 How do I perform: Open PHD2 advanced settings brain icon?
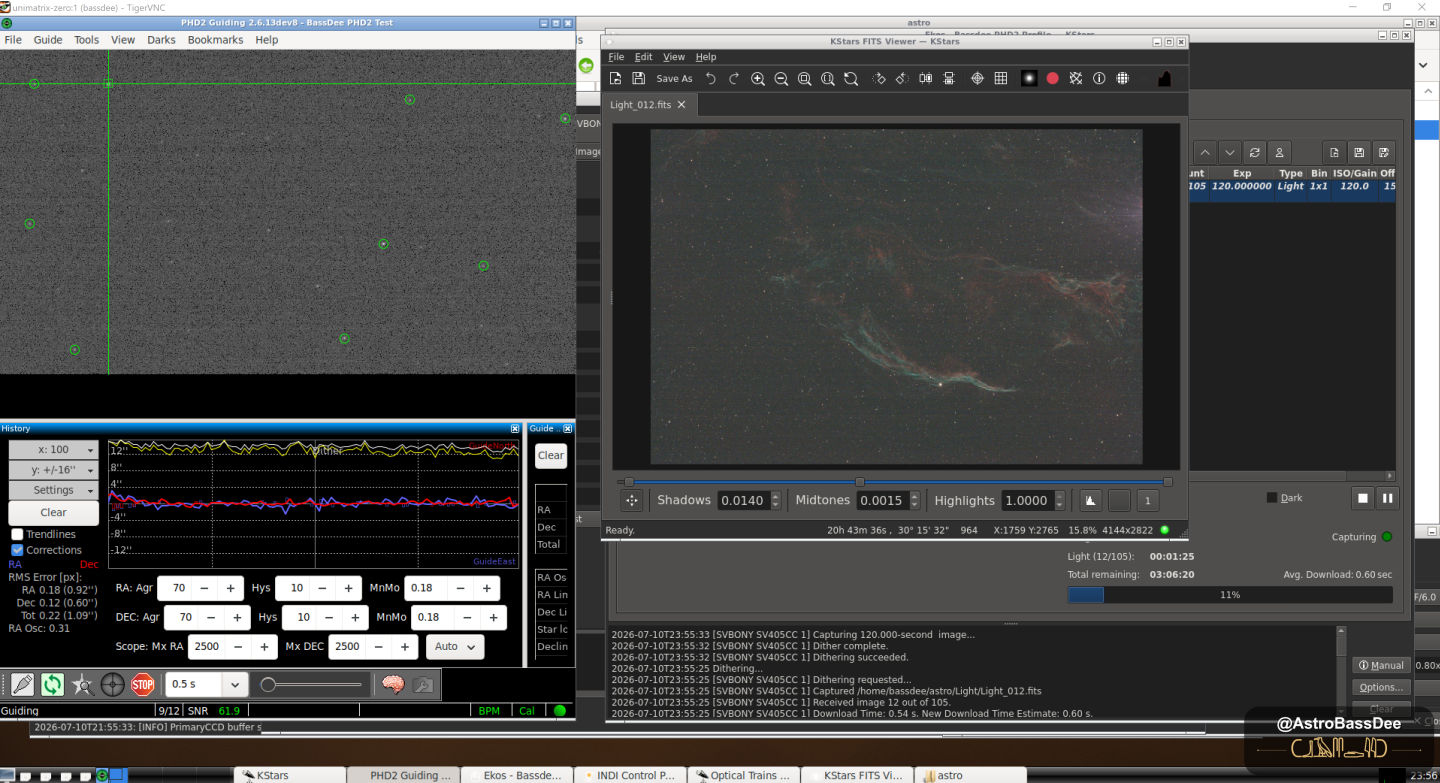(x=392, y=684)
